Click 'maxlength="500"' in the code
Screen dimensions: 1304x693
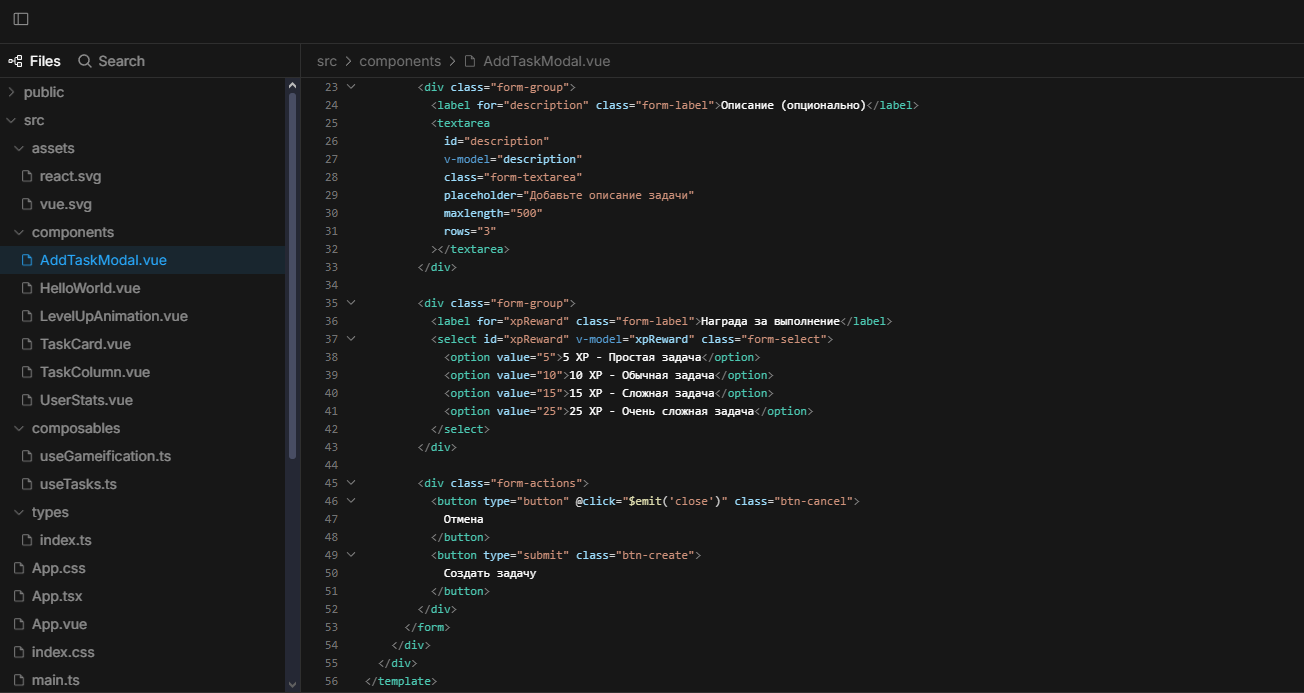pos(494,213)
